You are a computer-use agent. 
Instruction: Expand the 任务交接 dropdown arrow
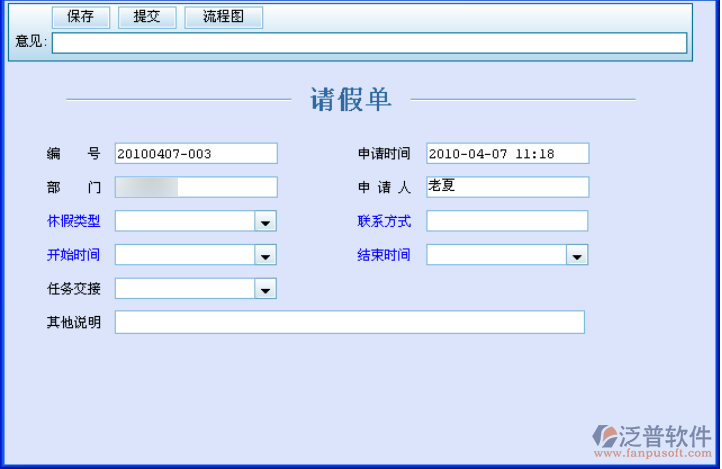click(x=265, y=290)
